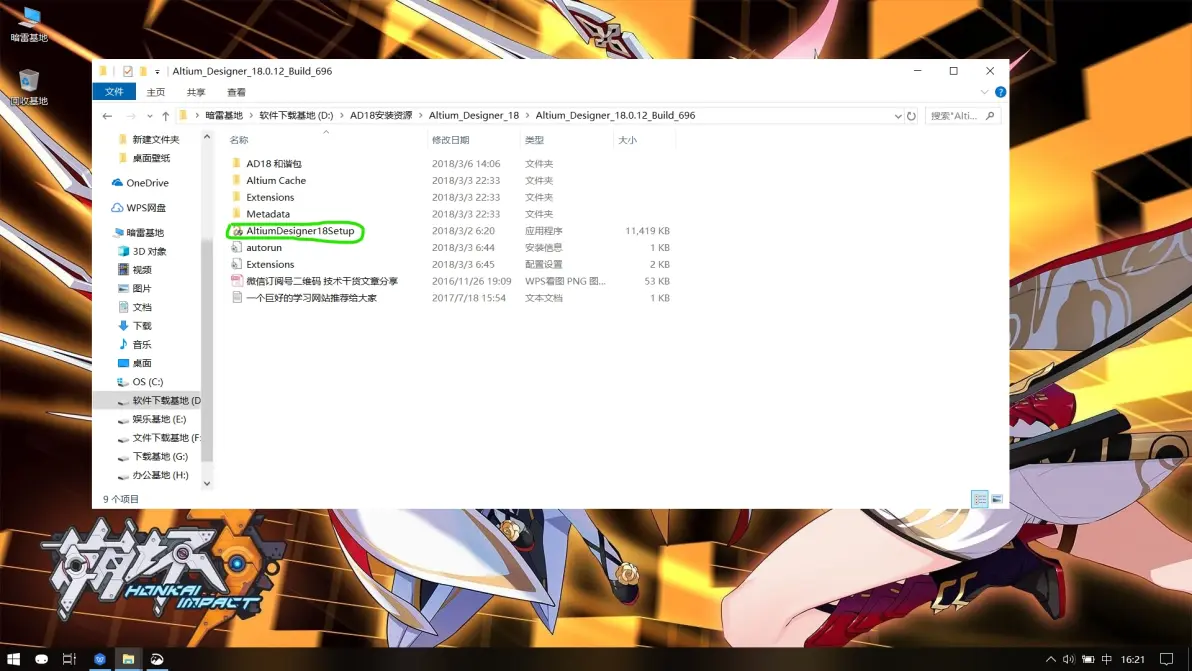Go up one folder level with up arrow
Image resolution: width=1192 pixels, height=671 pixels.
pyautogui.click(x=166, y=116)
